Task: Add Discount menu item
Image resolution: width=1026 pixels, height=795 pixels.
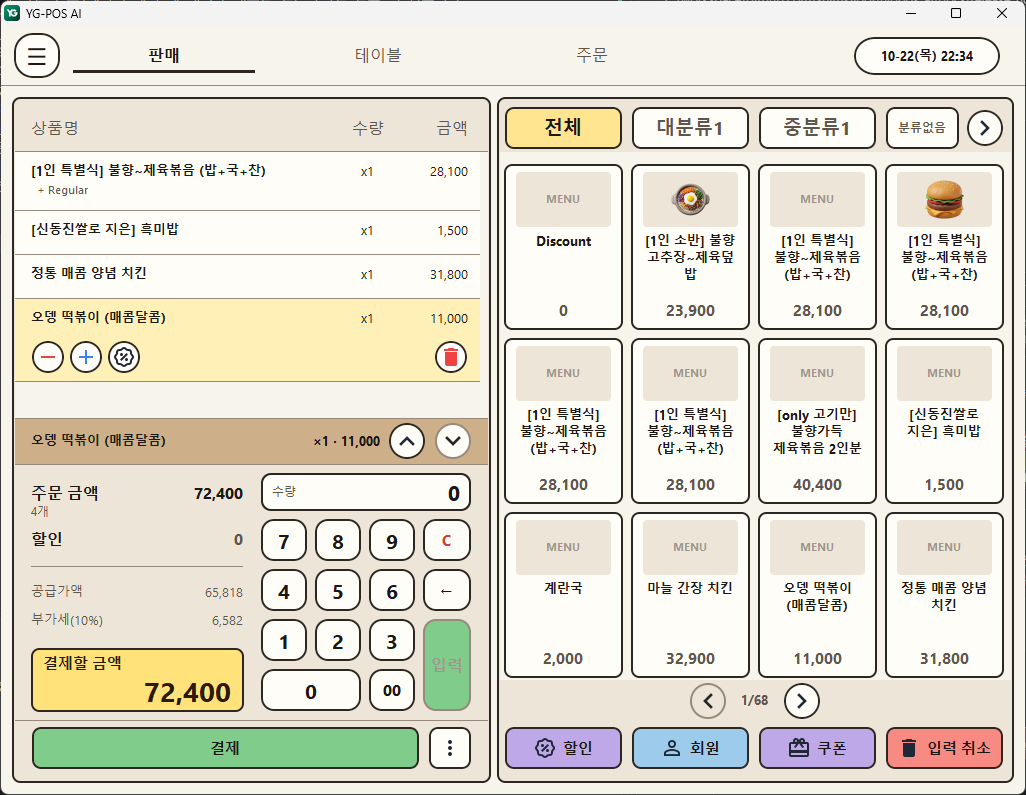Action: point(563,247)
